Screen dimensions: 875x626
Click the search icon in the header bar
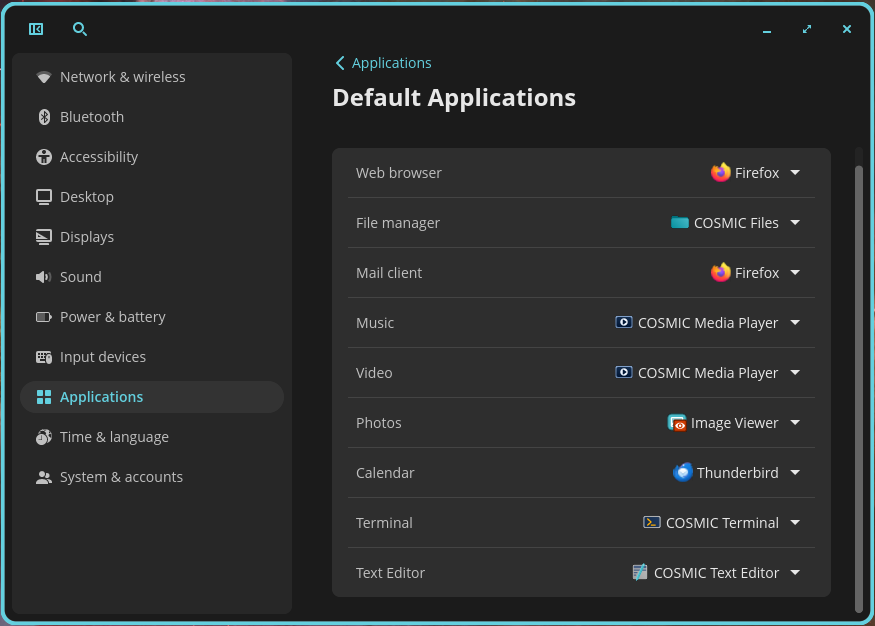(79, 29)
